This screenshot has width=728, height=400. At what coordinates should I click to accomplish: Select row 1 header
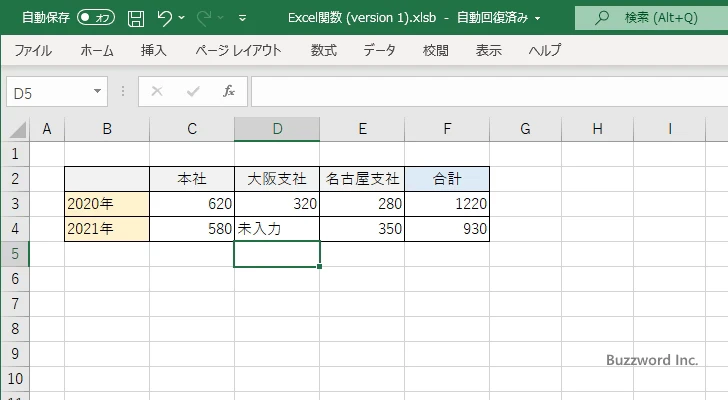(15, 154)
